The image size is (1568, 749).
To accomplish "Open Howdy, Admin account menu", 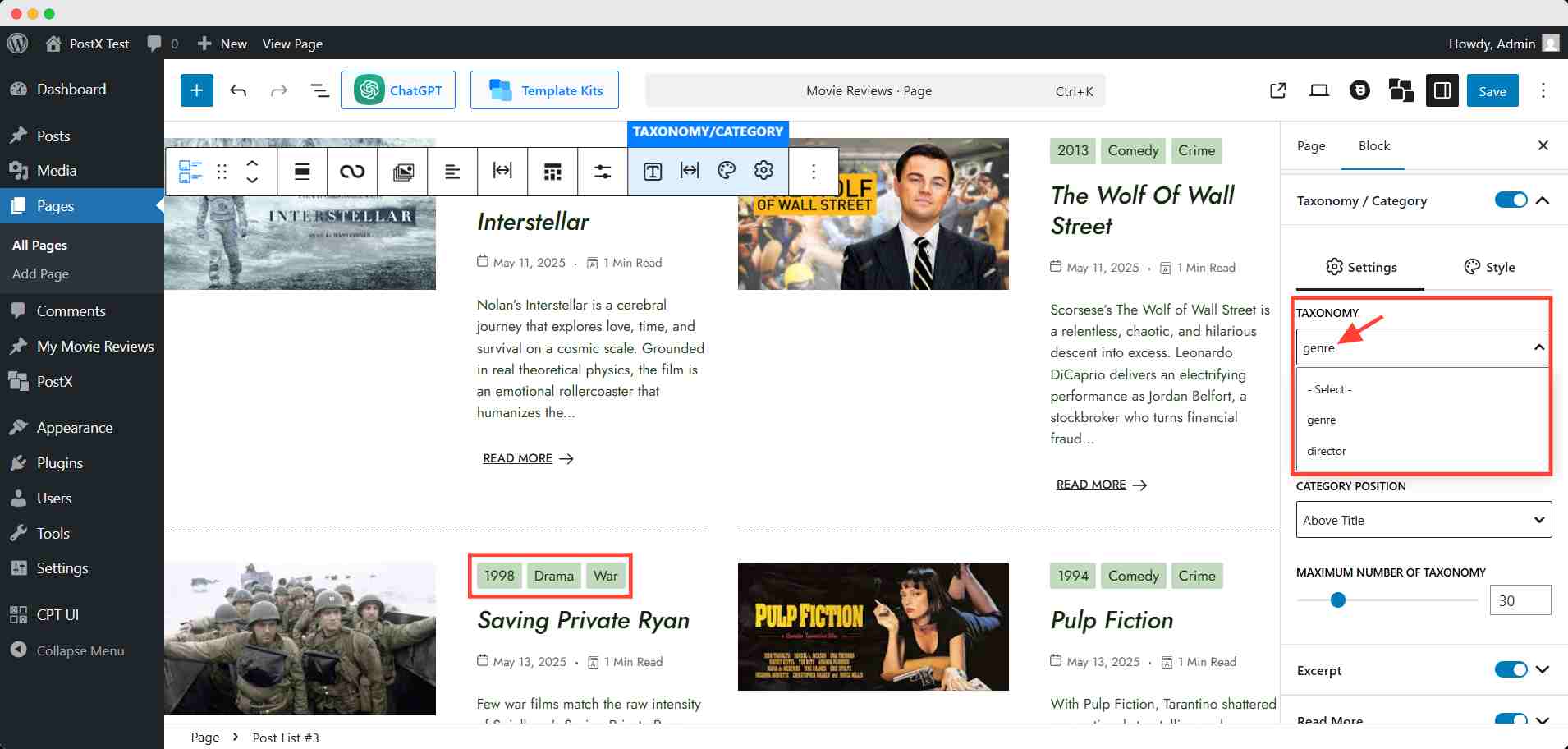I will [1503, 44].
